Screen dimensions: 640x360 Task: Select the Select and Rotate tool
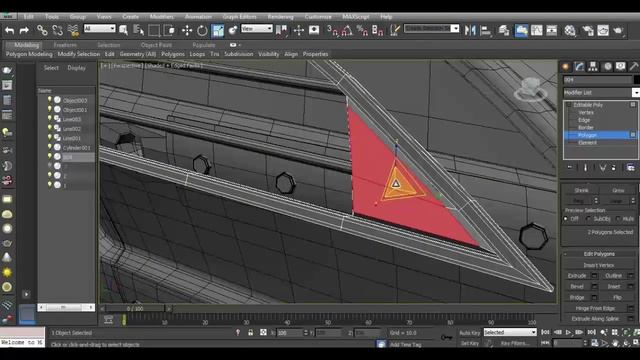point(202,30)
